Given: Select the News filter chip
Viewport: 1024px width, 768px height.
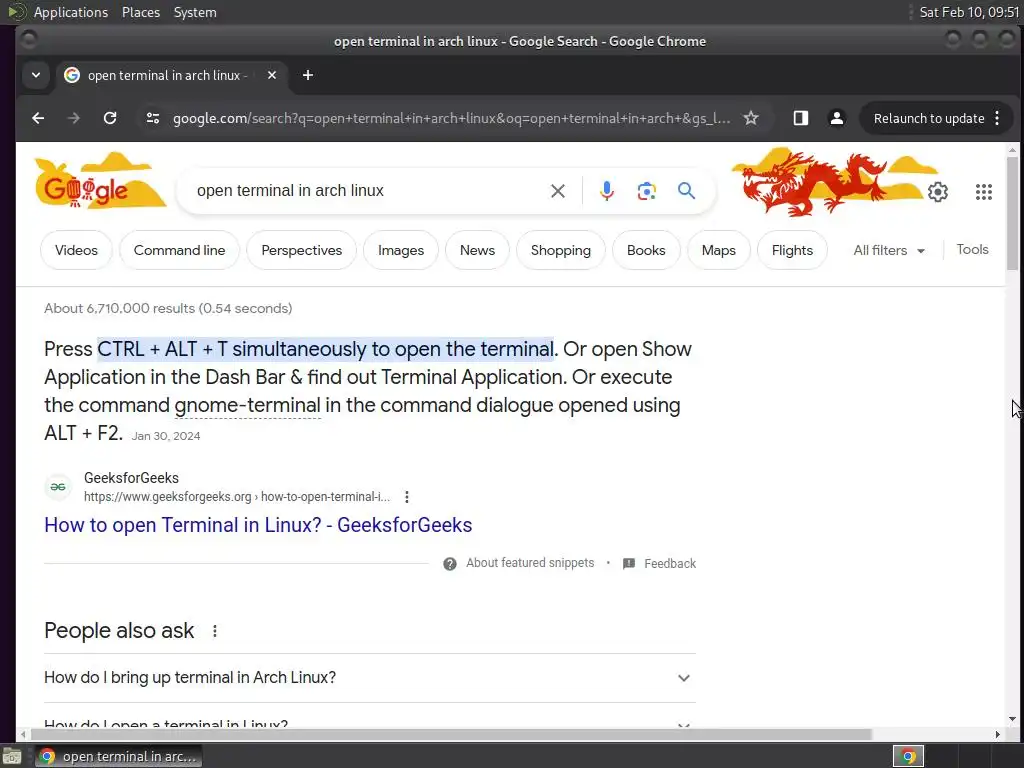Looking at the screenshot, I should point(477,250).
